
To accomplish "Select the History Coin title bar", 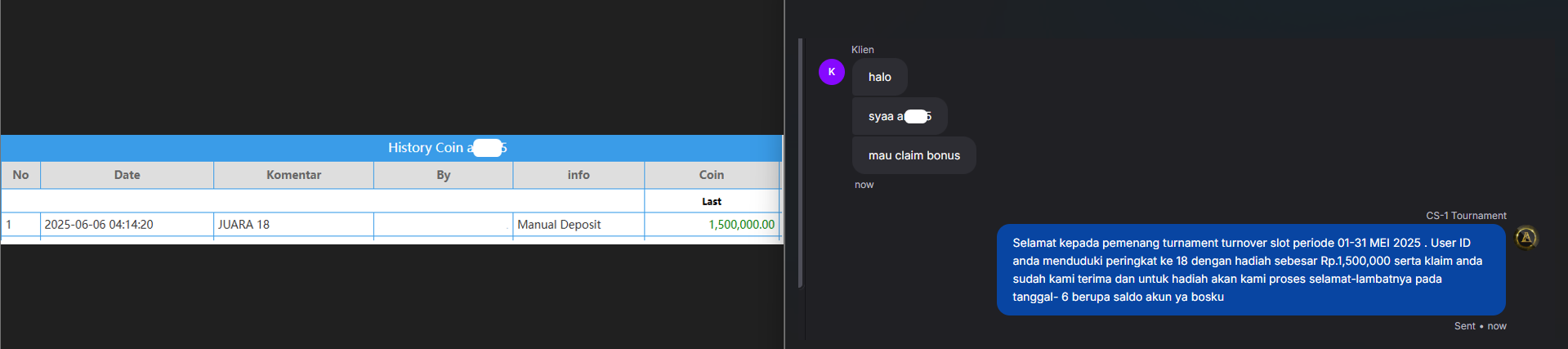I will coord(391,148).
